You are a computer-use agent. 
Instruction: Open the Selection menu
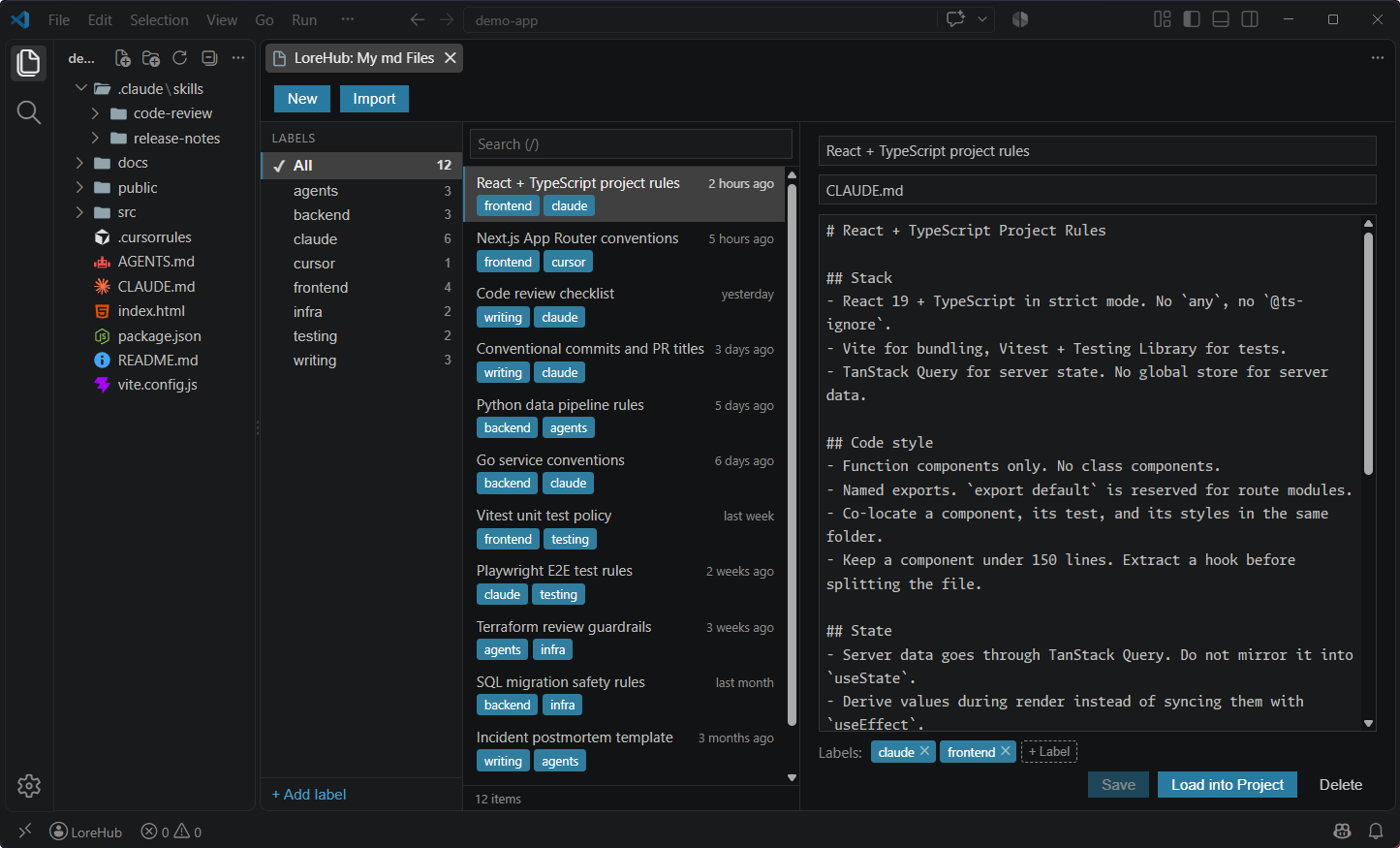159,19
